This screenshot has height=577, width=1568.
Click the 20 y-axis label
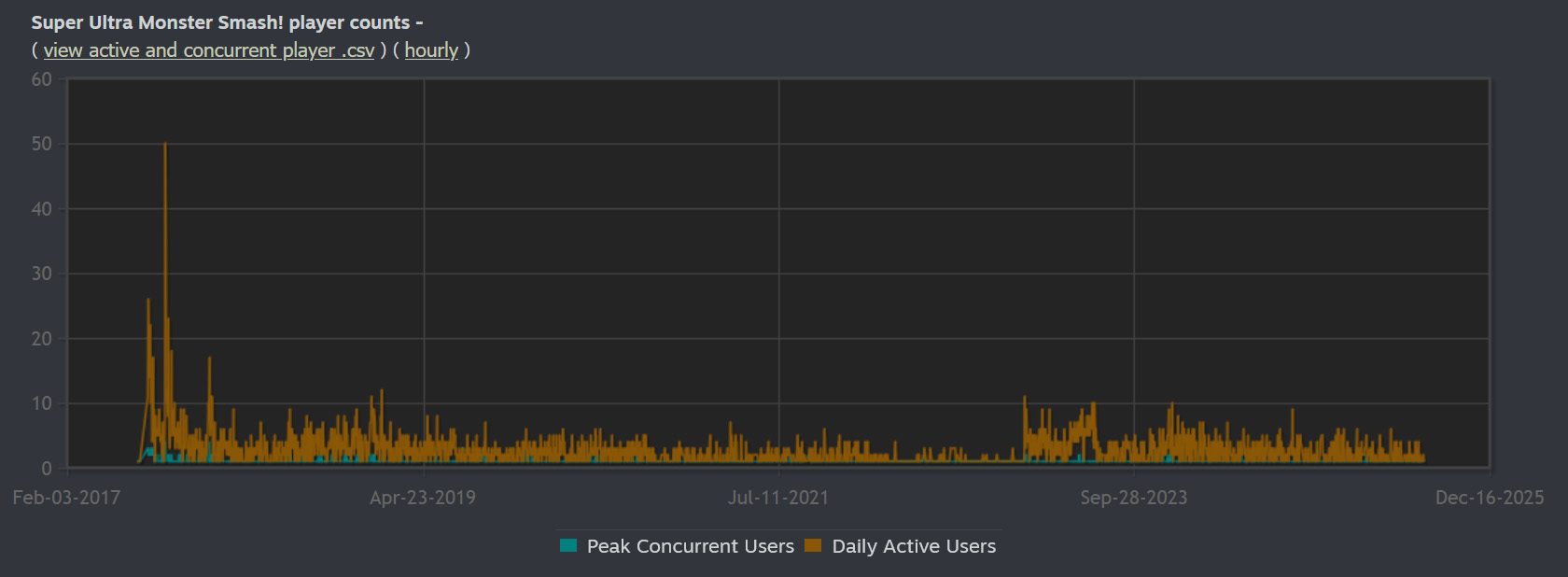[42, 339]
